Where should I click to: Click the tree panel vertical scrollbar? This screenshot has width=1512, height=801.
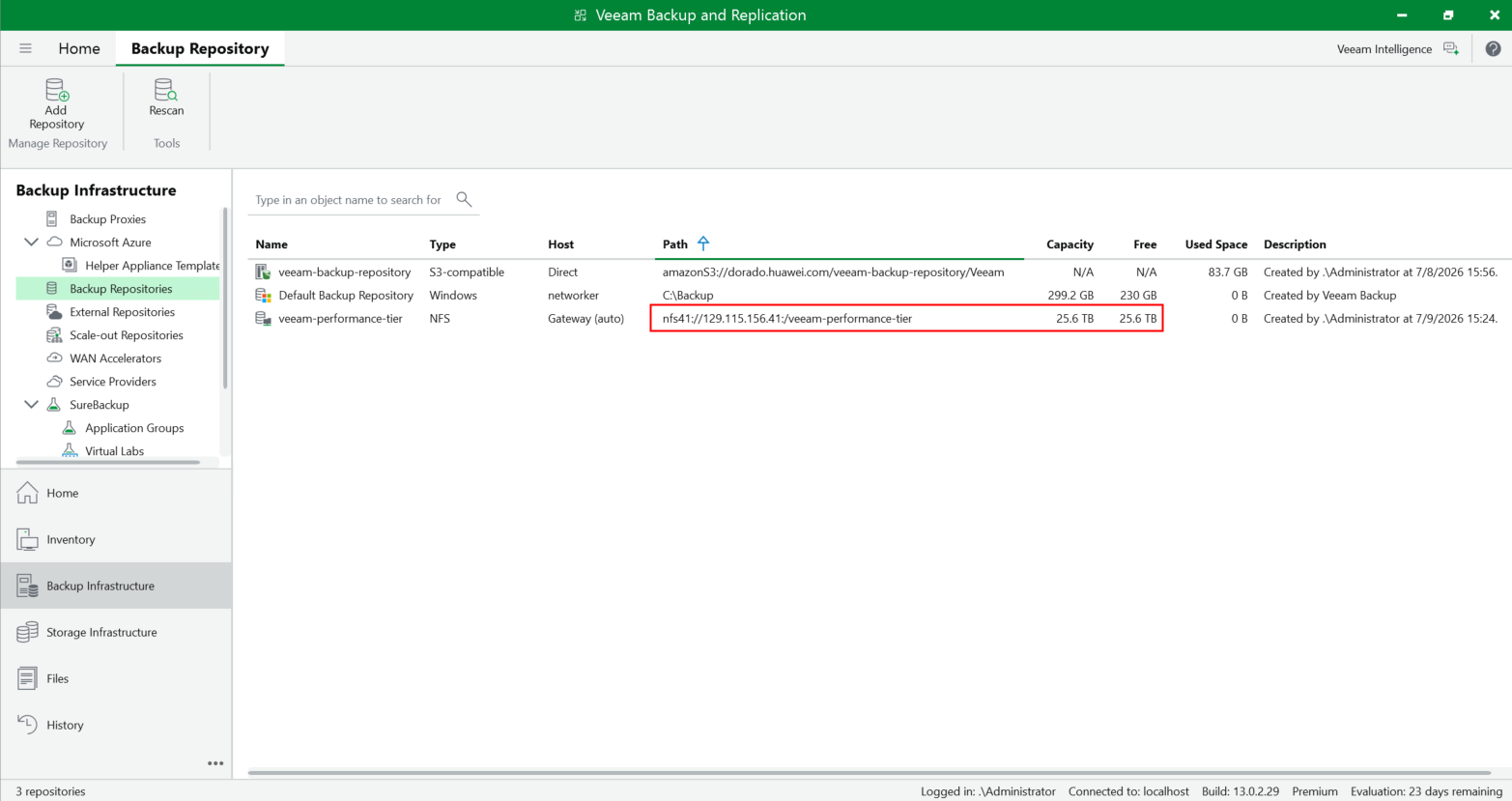tap(225, 300)
